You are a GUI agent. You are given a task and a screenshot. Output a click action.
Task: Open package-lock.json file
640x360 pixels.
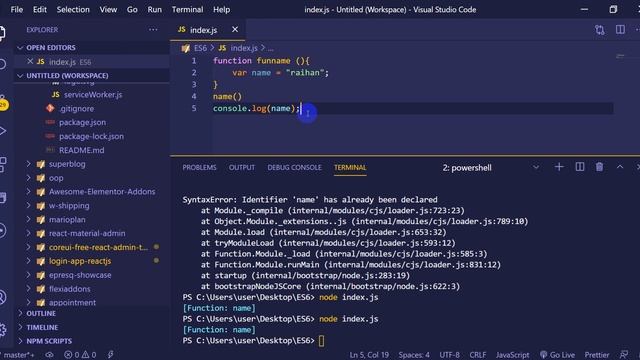pos(91,136)
